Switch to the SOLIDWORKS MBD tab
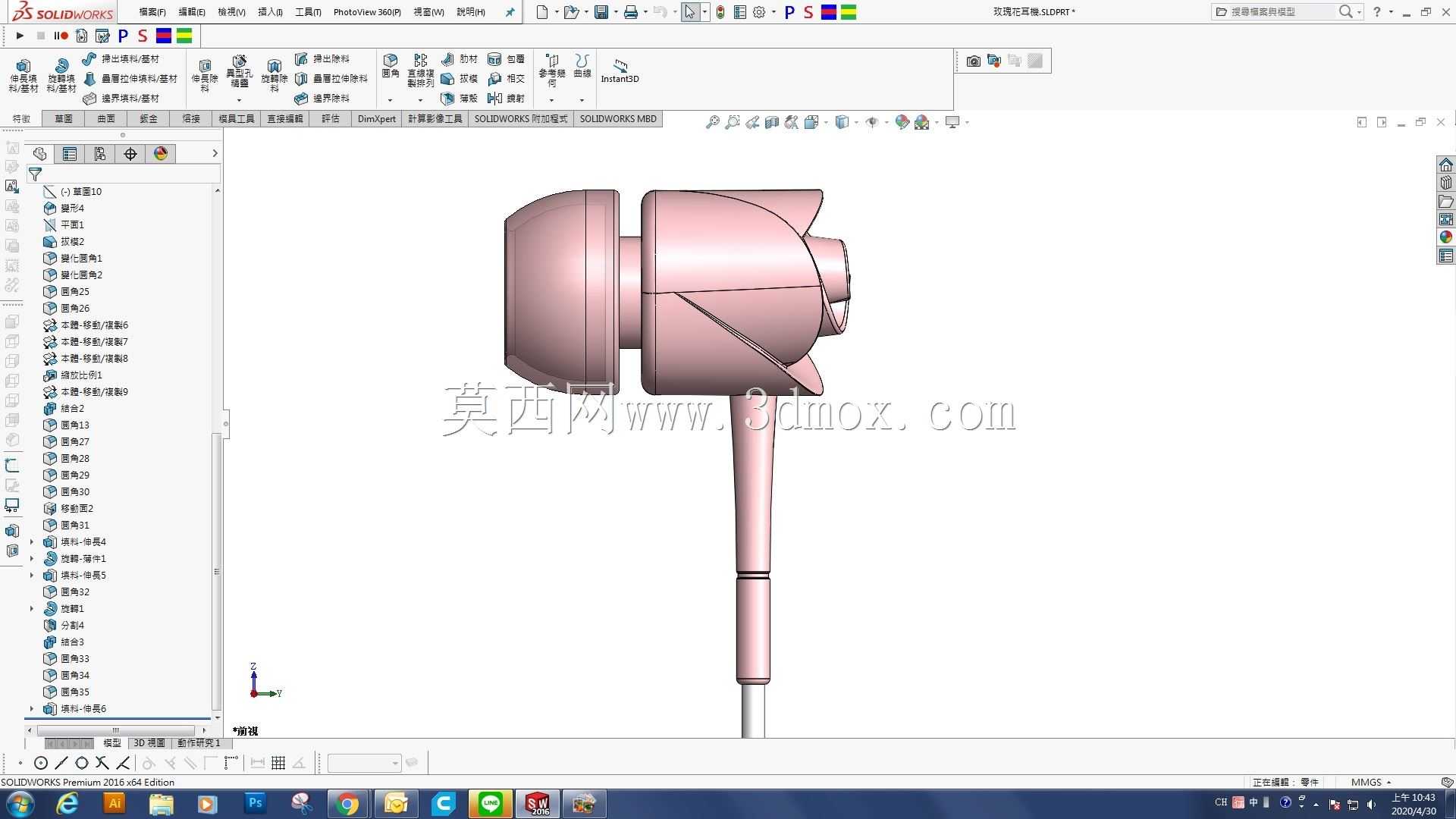This screenshot has width=1456, height=819. pyautogui.click(x=618, y=119)
